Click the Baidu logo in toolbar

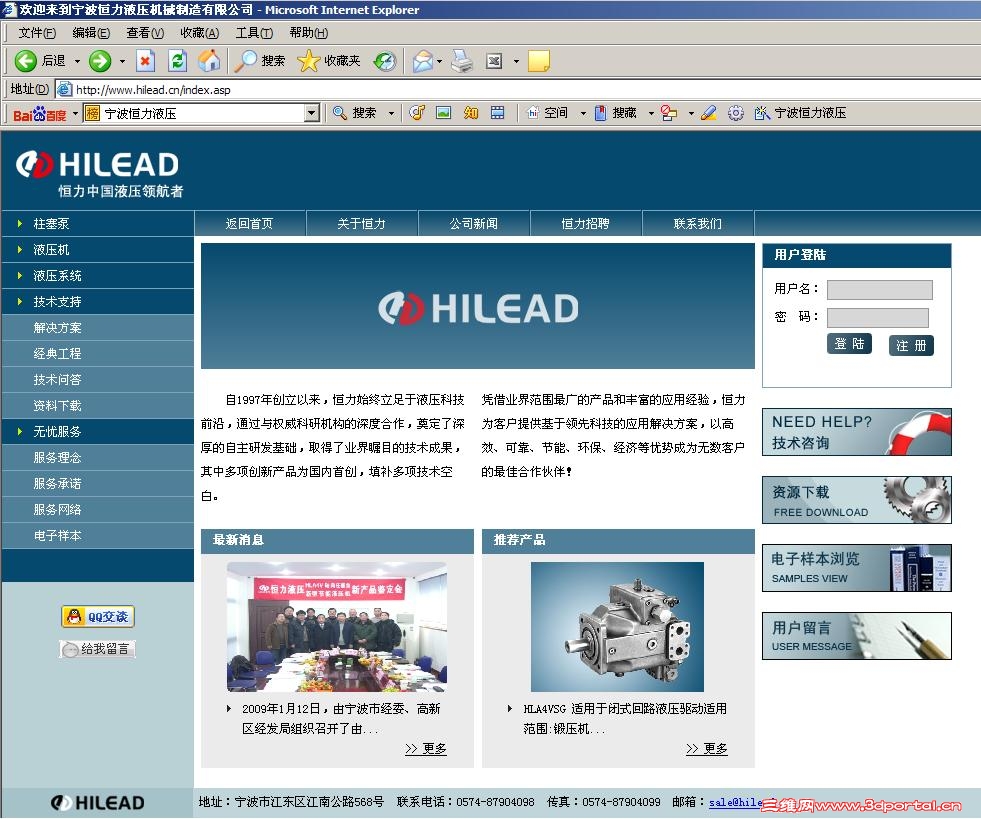pos(39,113)
